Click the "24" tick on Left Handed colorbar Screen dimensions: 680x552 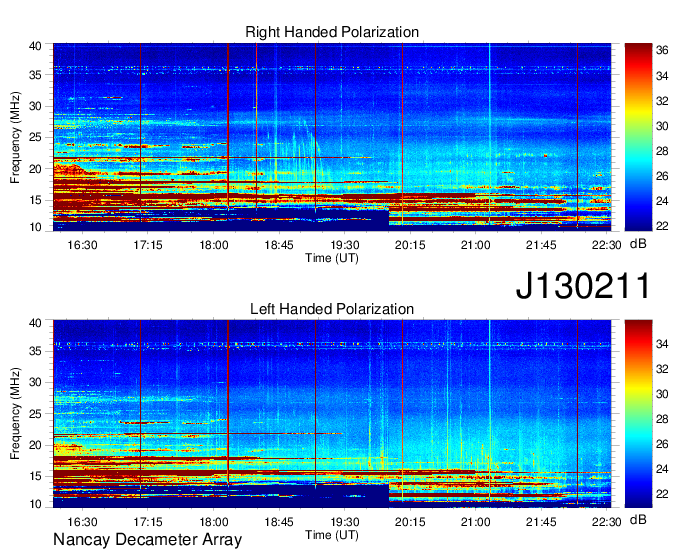(662, 469)
